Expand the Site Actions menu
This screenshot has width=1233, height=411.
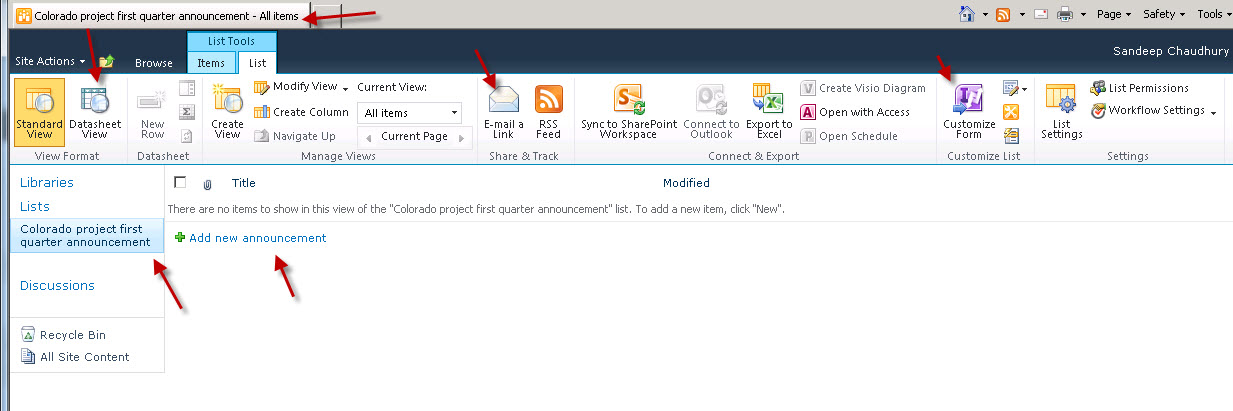[x=49, y=62]
